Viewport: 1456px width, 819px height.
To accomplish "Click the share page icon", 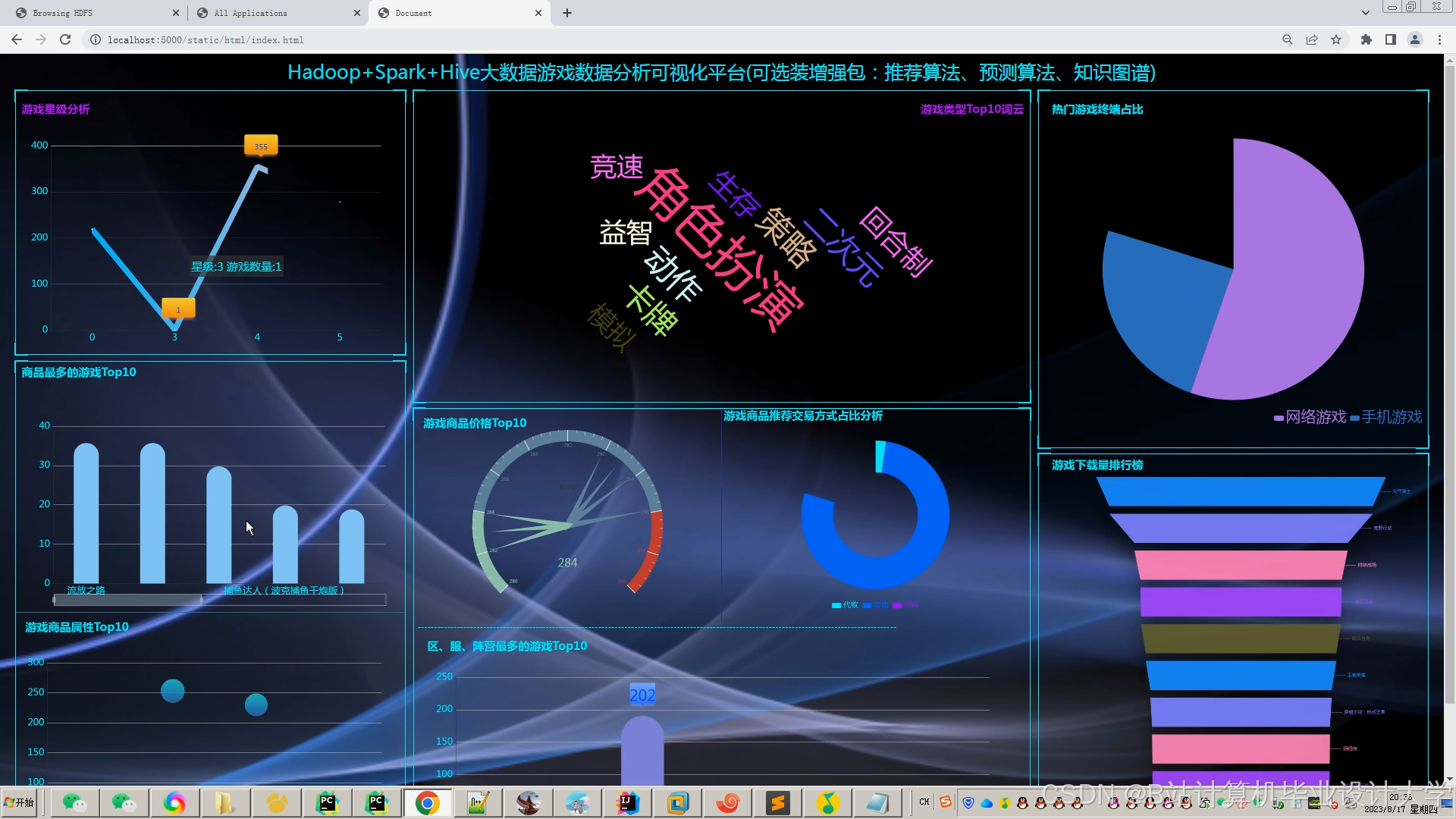I will point(1312,39).
